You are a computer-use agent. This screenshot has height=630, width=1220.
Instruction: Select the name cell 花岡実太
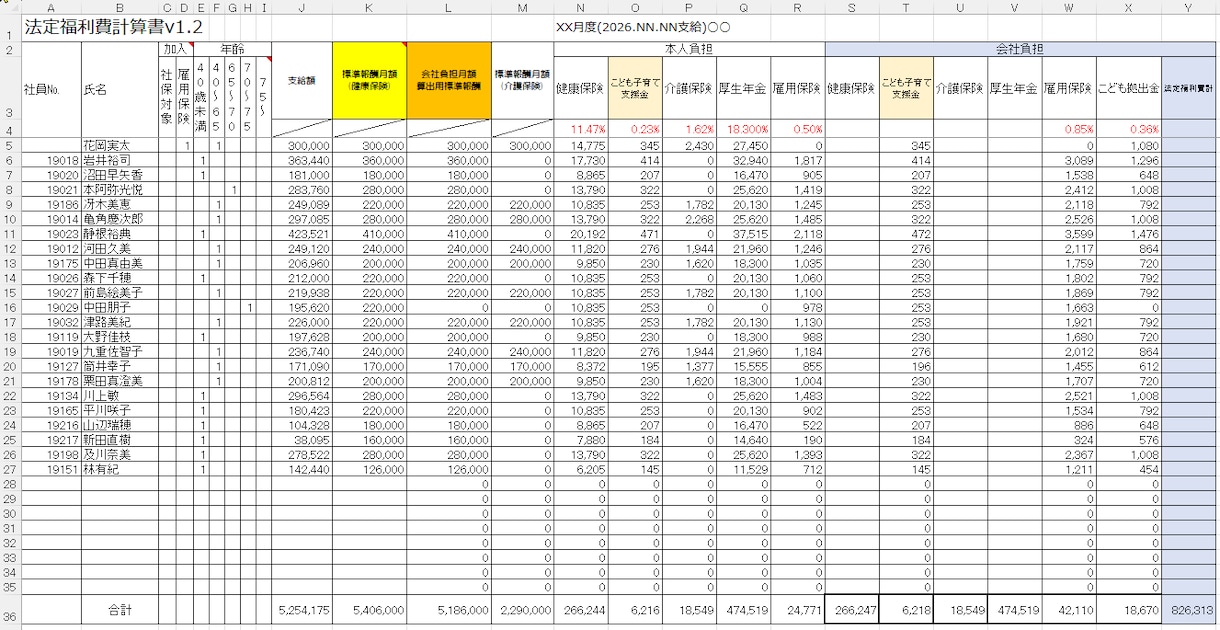[119, 146]
